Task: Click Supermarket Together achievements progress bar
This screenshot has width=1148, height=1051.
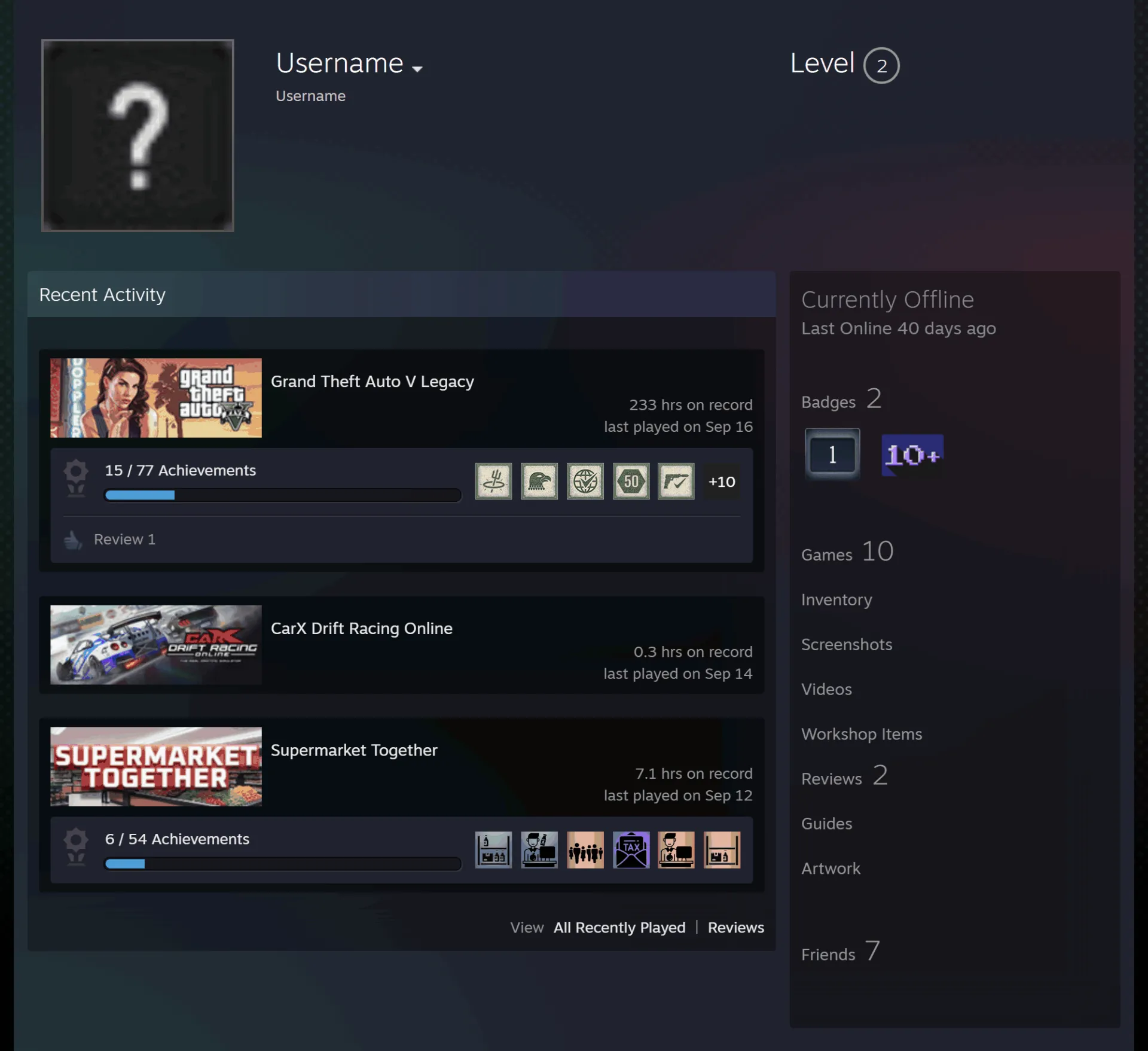Action: [x=283, y=864]
